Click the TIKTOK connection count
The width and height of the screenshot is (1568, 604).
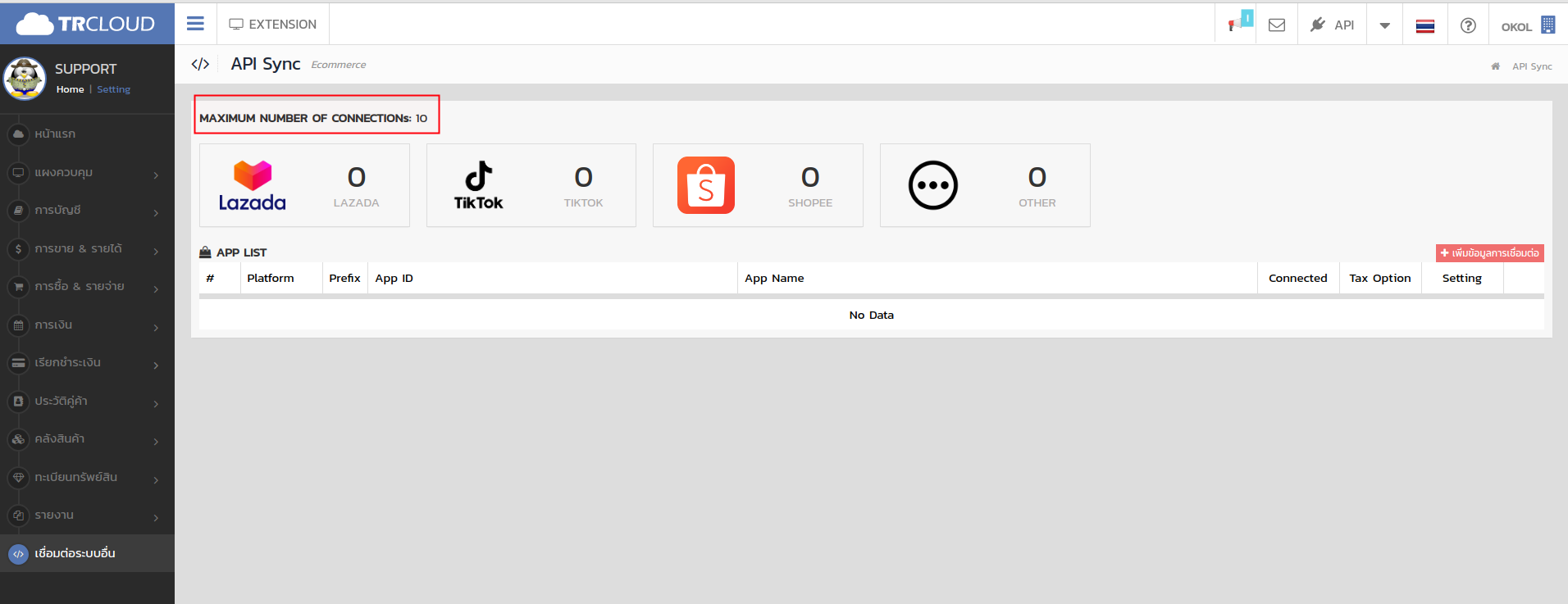point(583,177)
